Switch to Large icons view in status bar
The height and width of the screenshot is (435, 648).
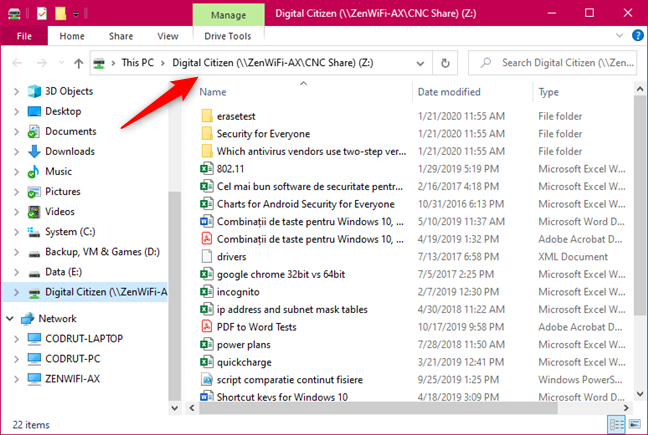point(634,424)
